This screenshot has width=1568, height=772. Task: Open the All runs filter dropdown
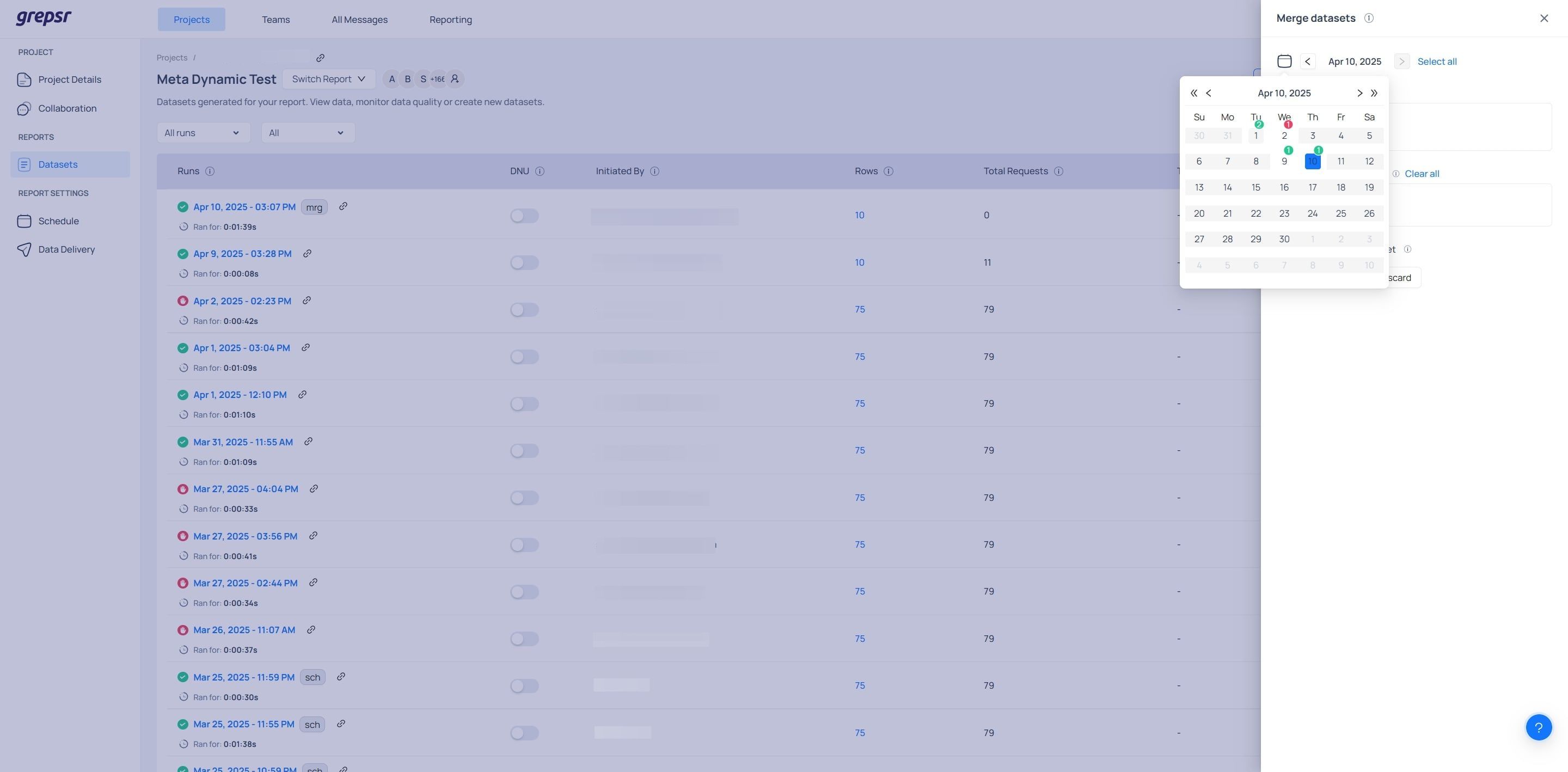[x=203, y=133]
